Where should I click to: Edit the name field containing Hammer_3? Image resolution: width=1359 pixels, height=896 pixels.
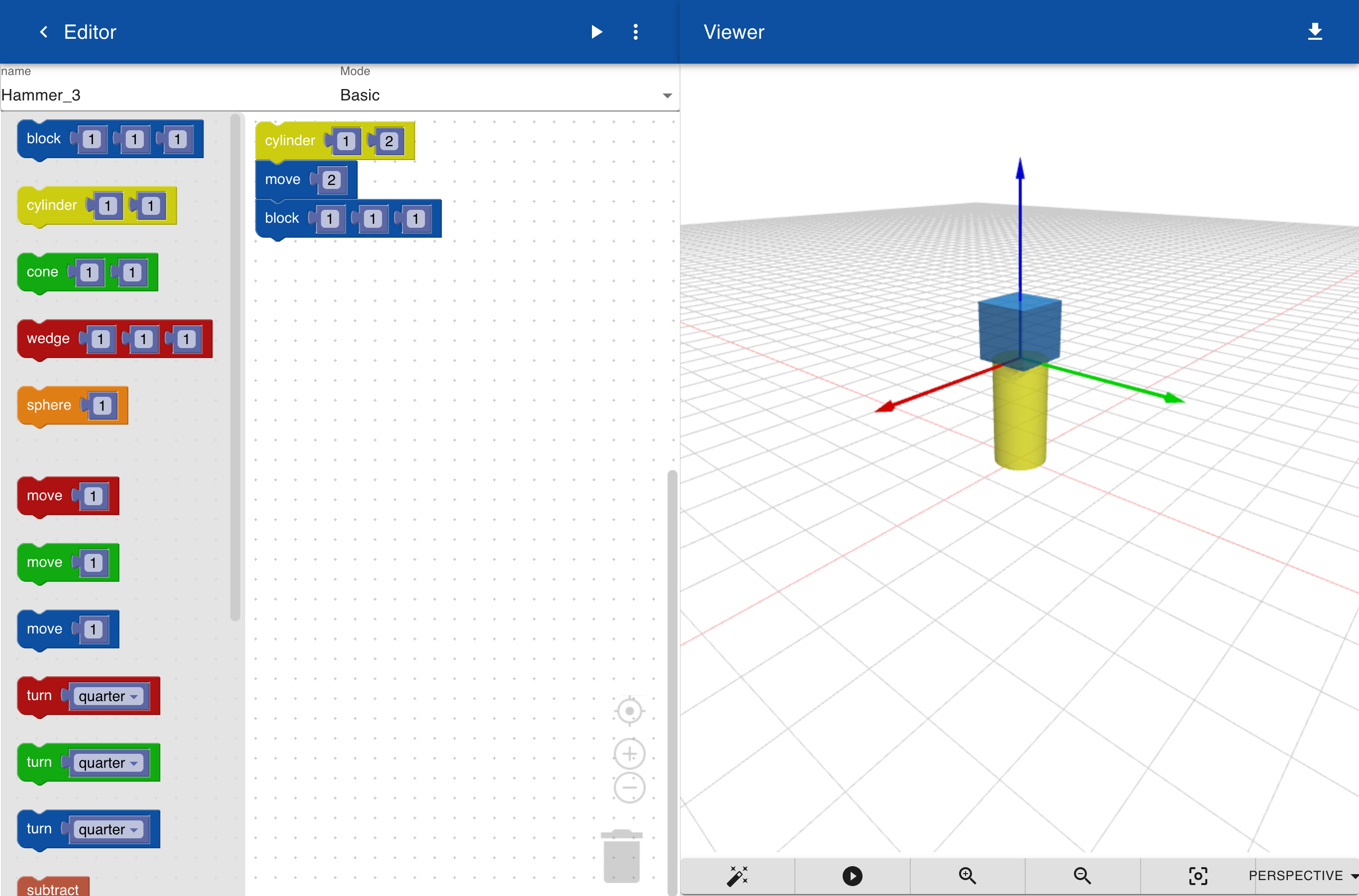[169, 95]
